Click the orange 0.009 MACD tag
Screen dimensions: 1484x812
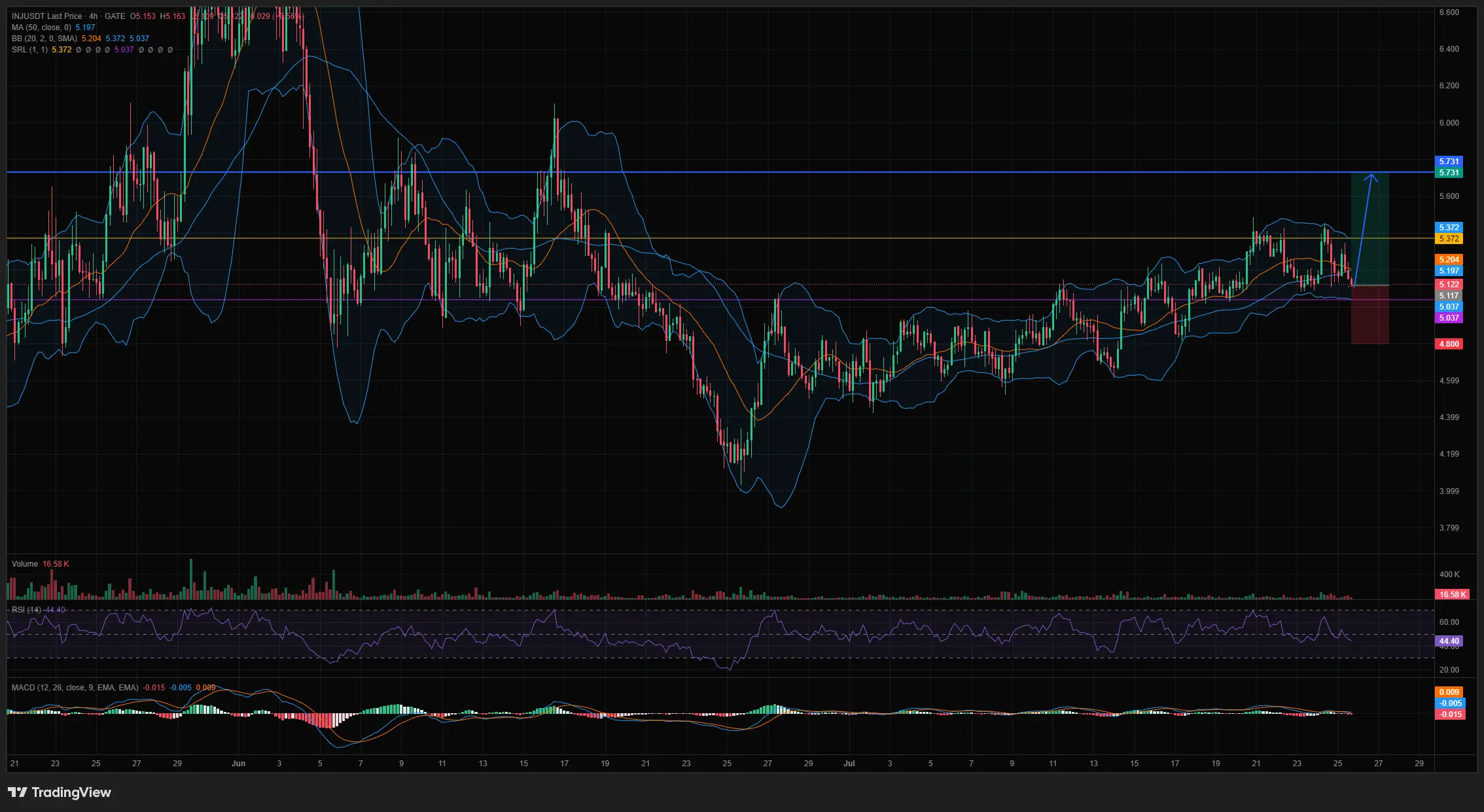pyautogui.click(x=1449, y=692)
